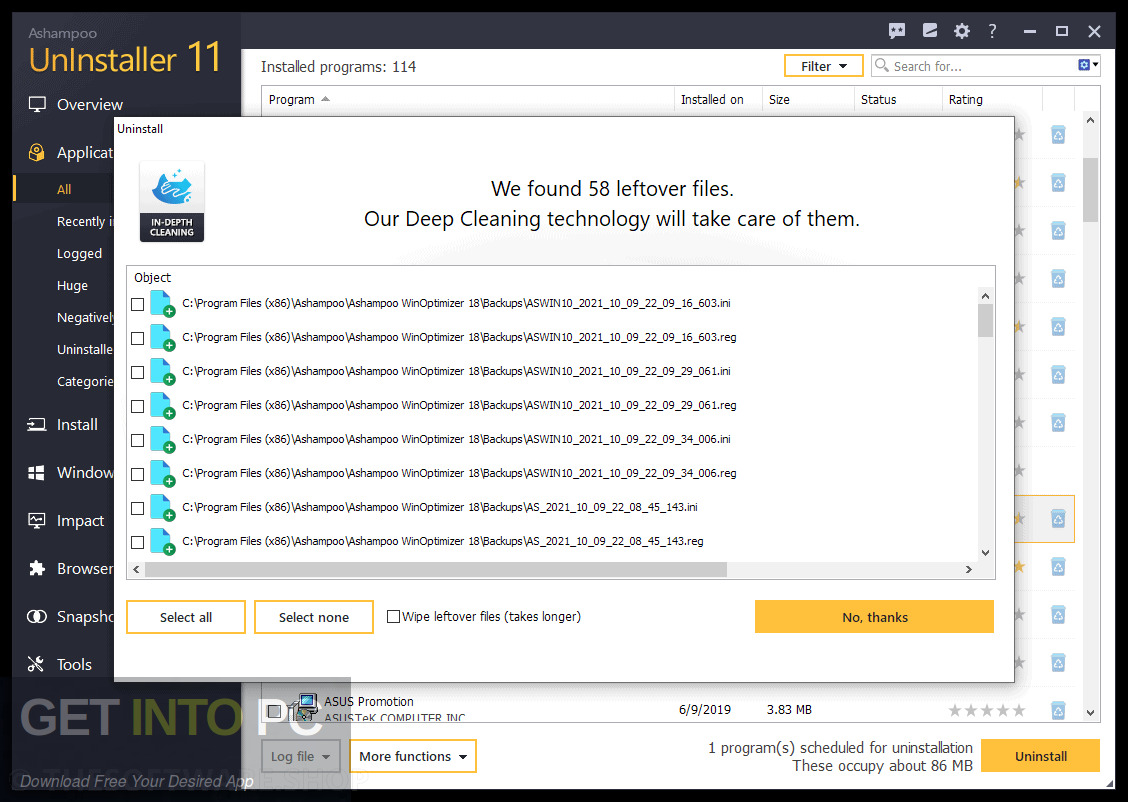Viewport: 1128px width, 802px height.
Task: Click the Browser puzzle-piece icon
Action: coord(37,568)
